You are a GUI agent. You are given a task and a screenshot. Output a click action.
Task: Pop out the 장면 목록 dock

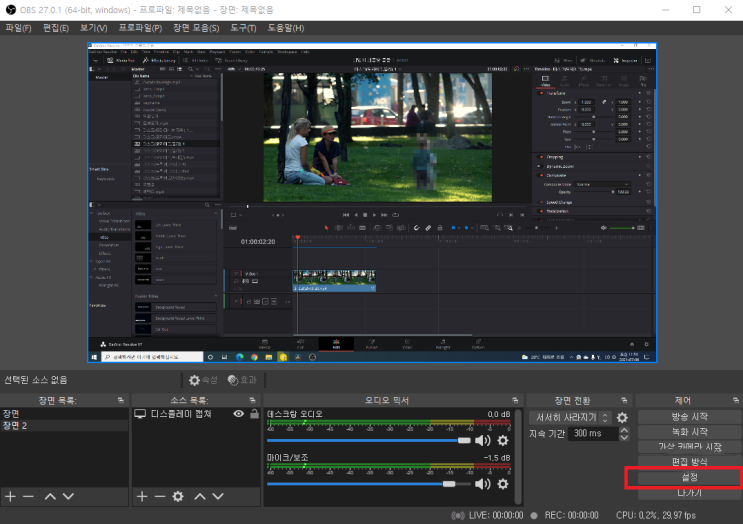click(121, 400)
